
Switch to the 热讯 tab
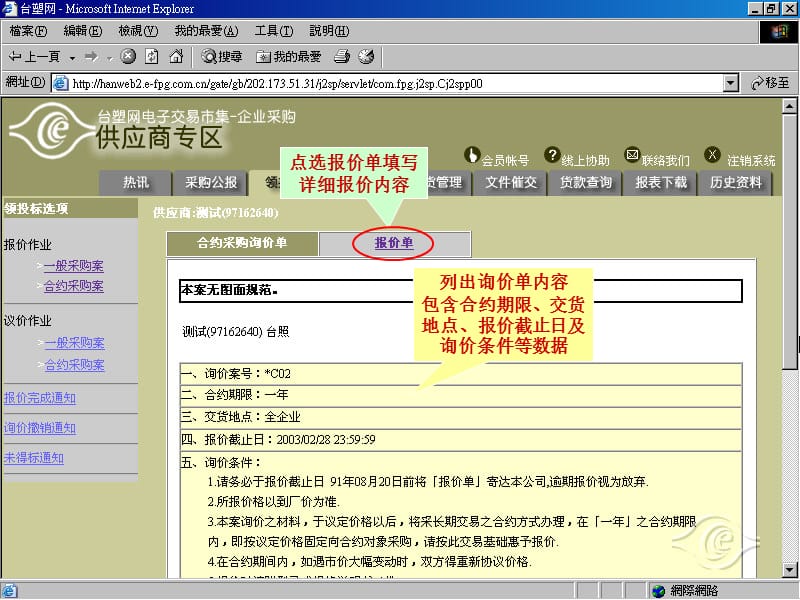pyautogui.click(x=135, y=183)
